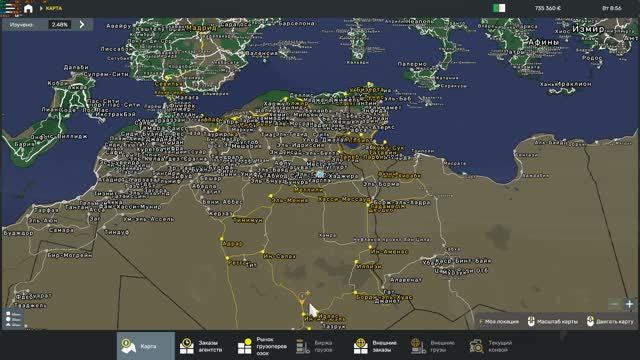Click the Масштаб карты mouse hint
Image resolution: width=640 pixels, height=360 pixels.
553,322
